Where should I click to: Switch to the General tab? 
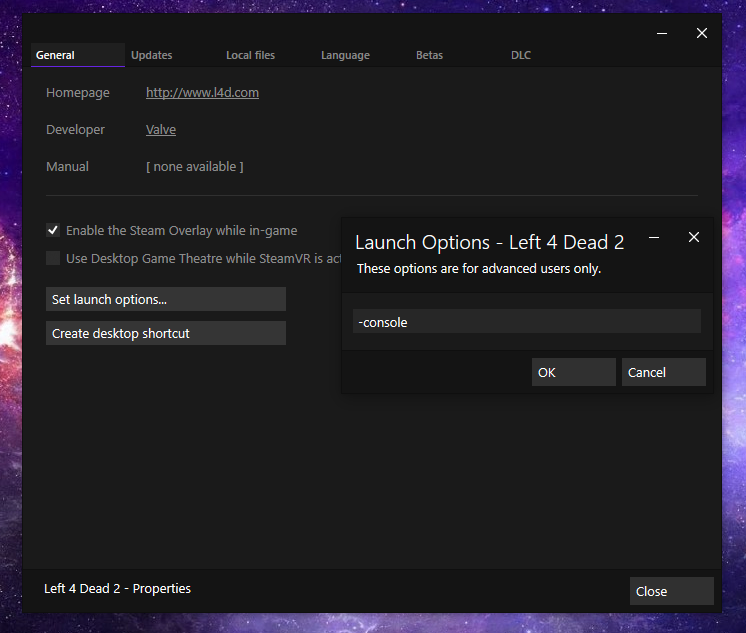pyautogui.click(x=78, y=55)
